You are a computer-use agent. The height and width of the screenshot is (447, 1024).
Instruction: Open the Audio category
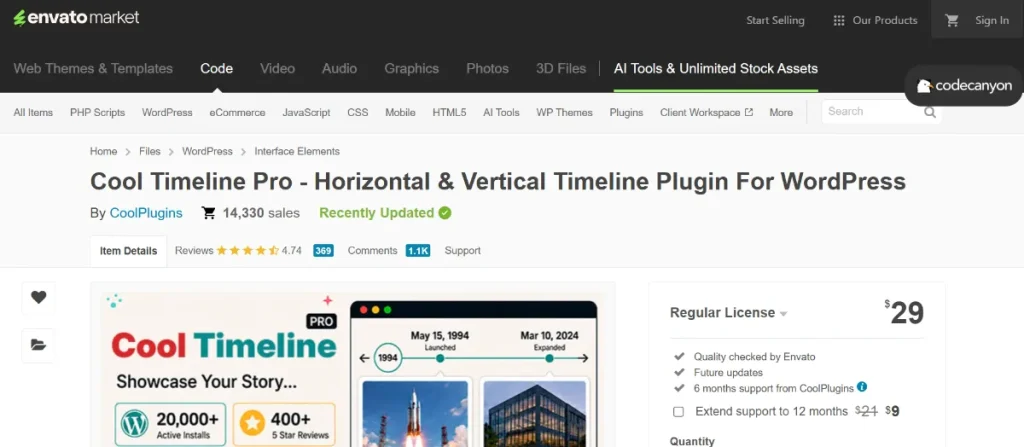[340, 69]
